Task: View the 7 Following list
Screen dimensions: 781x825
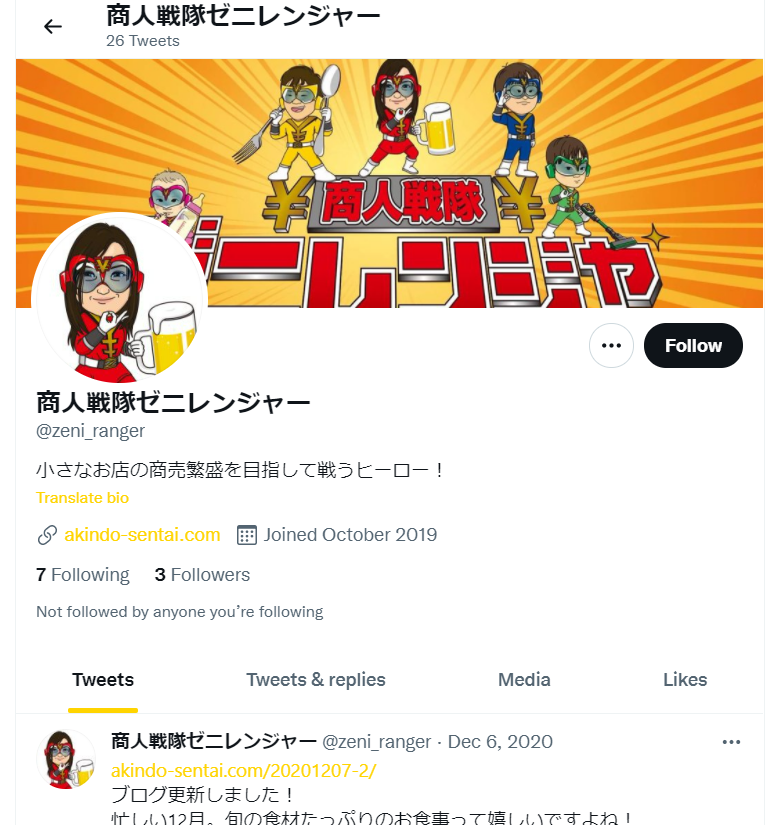Action: [83, 575]
